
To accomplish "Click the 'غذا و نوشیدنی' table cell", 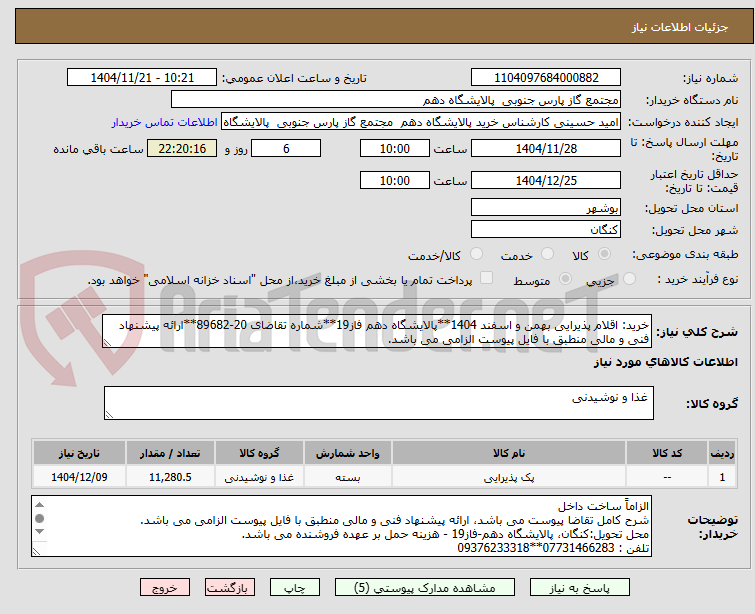I will click(259, 477).
